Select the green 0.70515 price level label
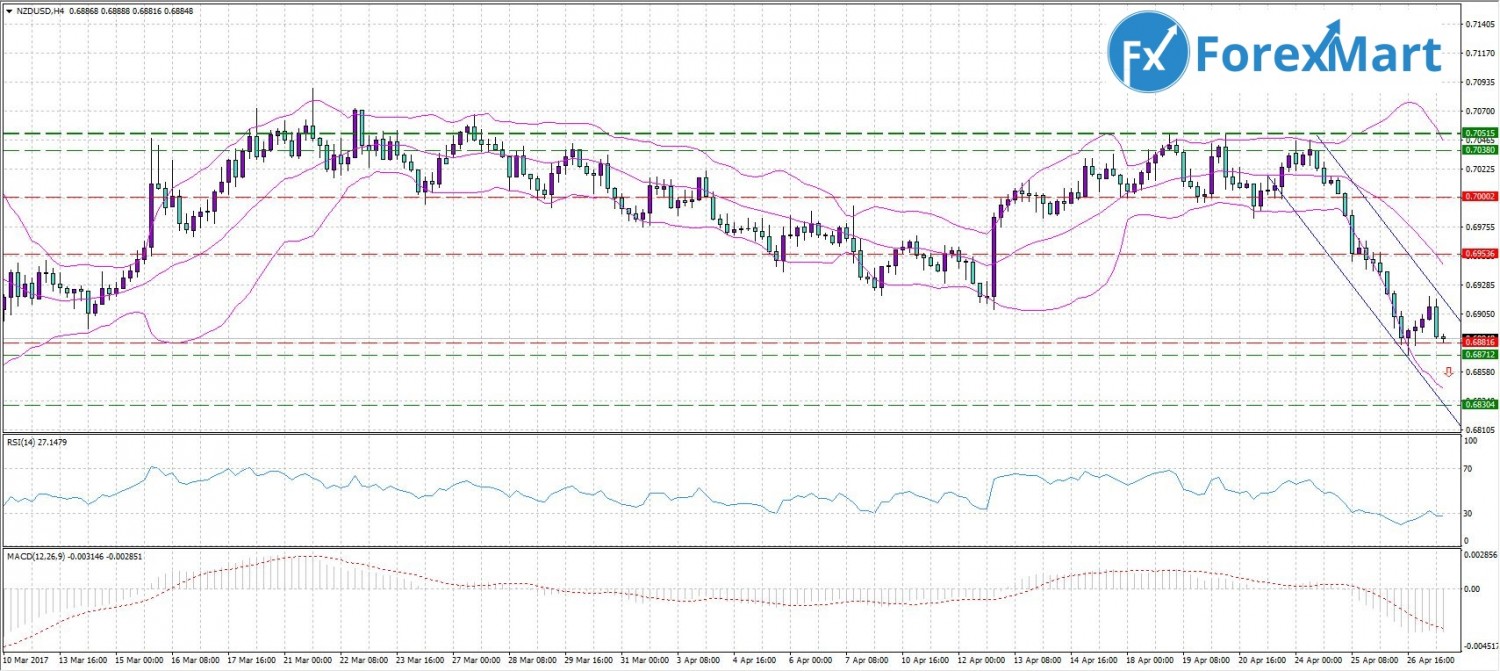 (x=1479, y=133)
